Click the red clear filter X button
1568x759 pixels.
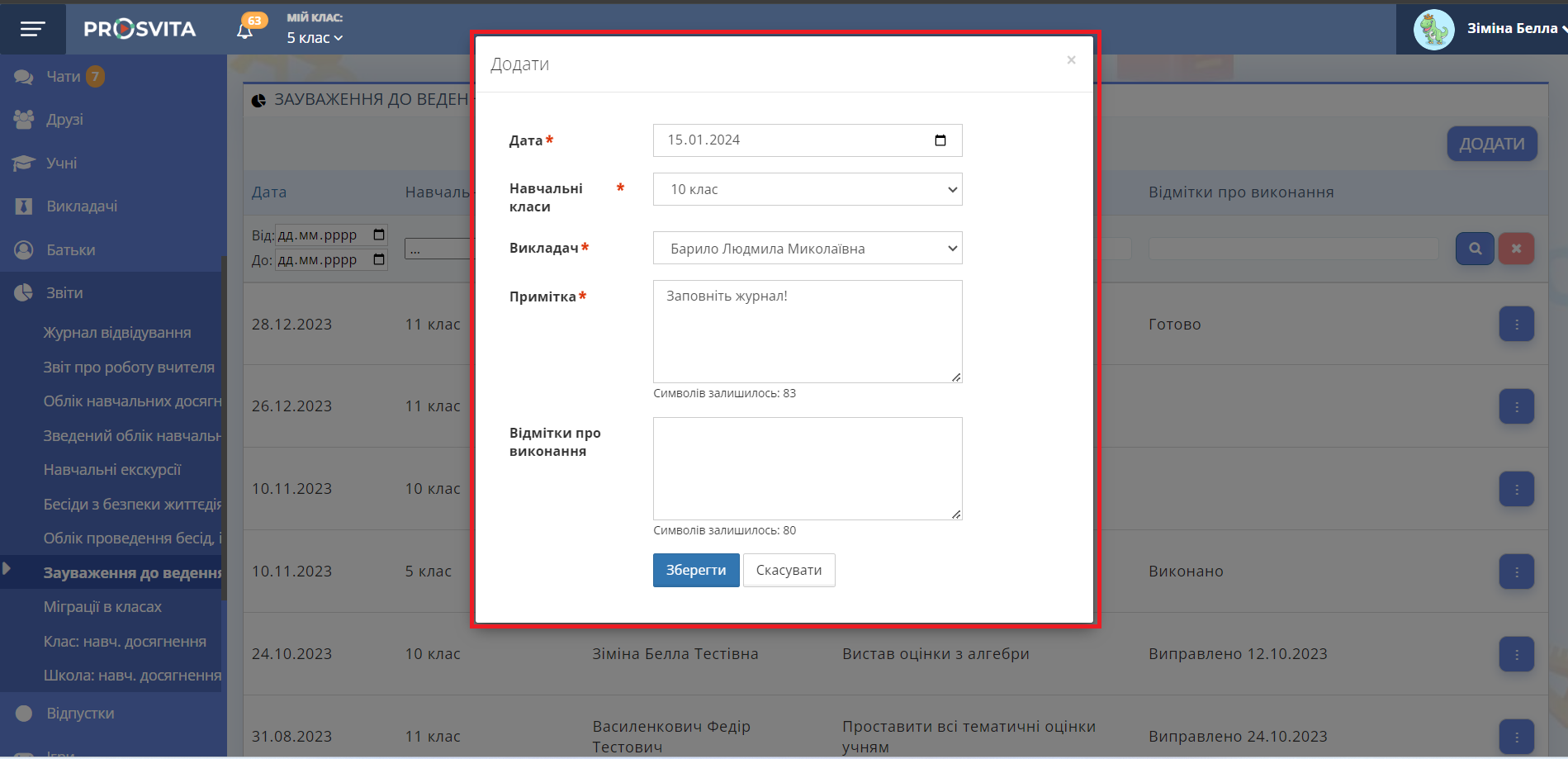point(1515,249)
